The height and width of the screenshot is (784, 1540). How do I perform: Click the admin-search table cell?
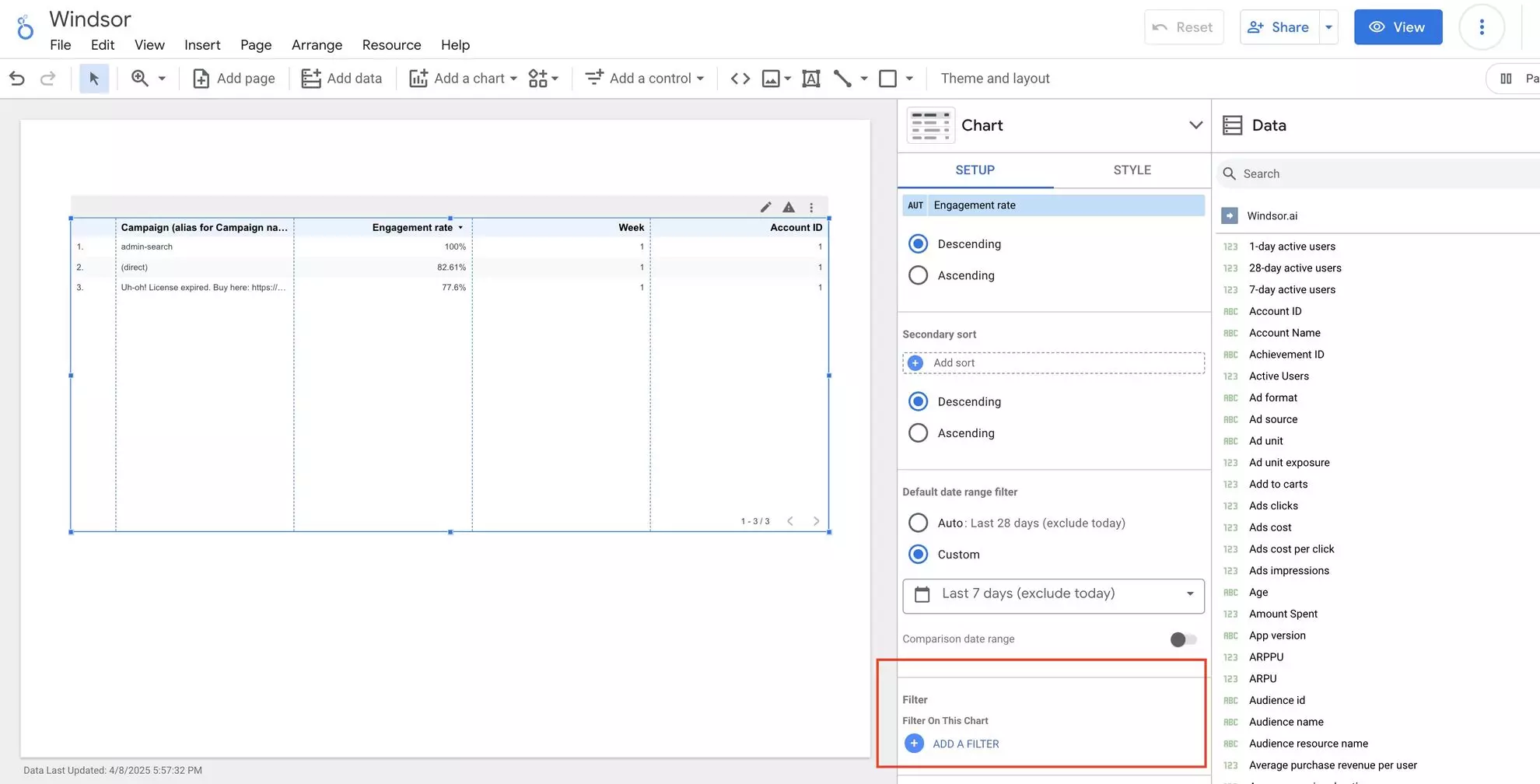147,247
